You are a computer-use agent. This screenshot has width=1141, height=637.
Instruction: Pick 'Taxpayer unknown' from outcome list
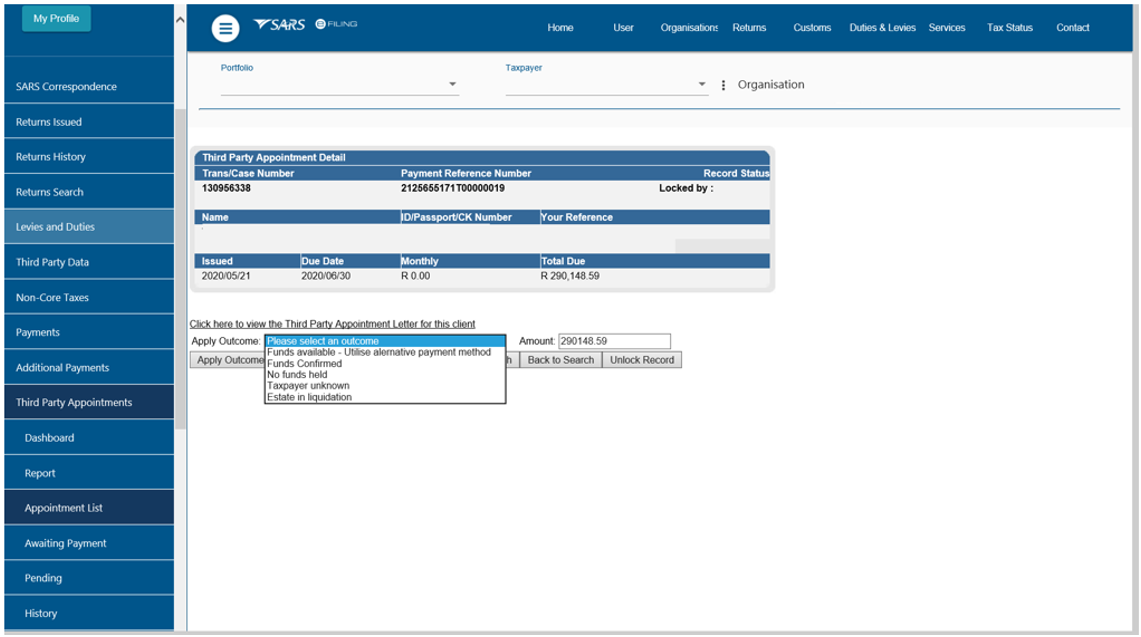click(308, 386)
